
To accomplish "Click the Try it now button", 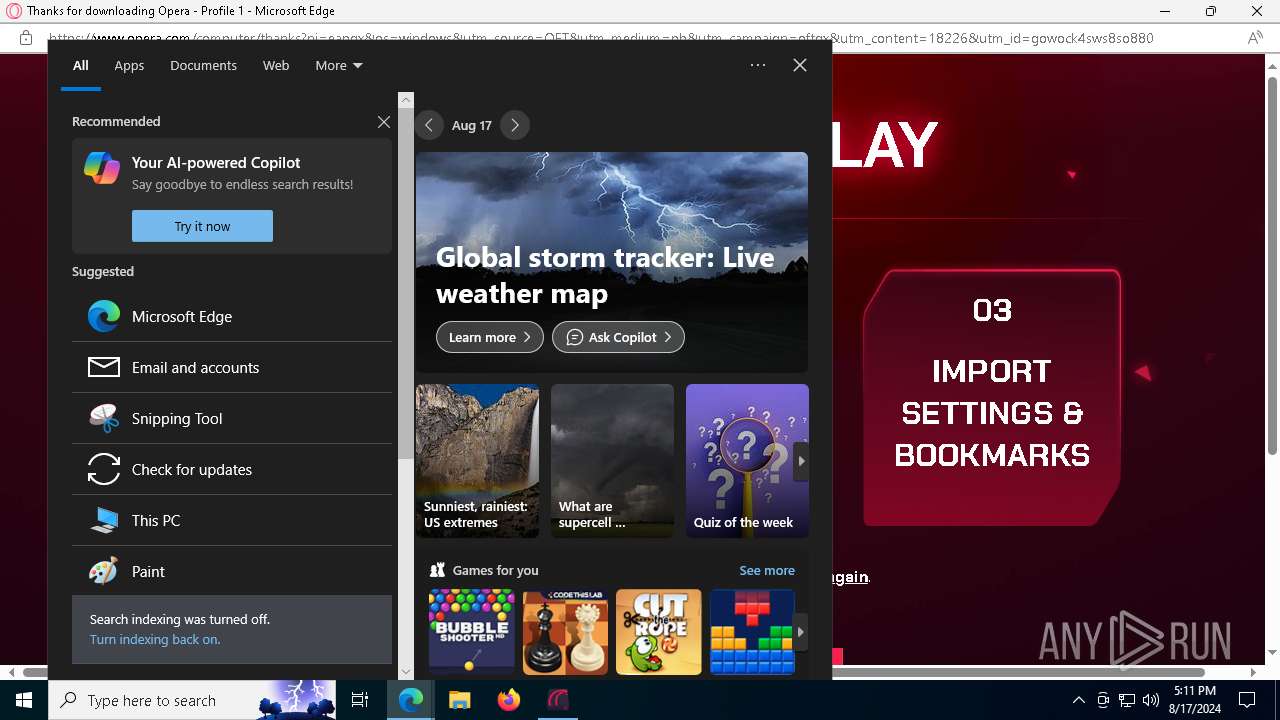I will click(x=202, y=226).
